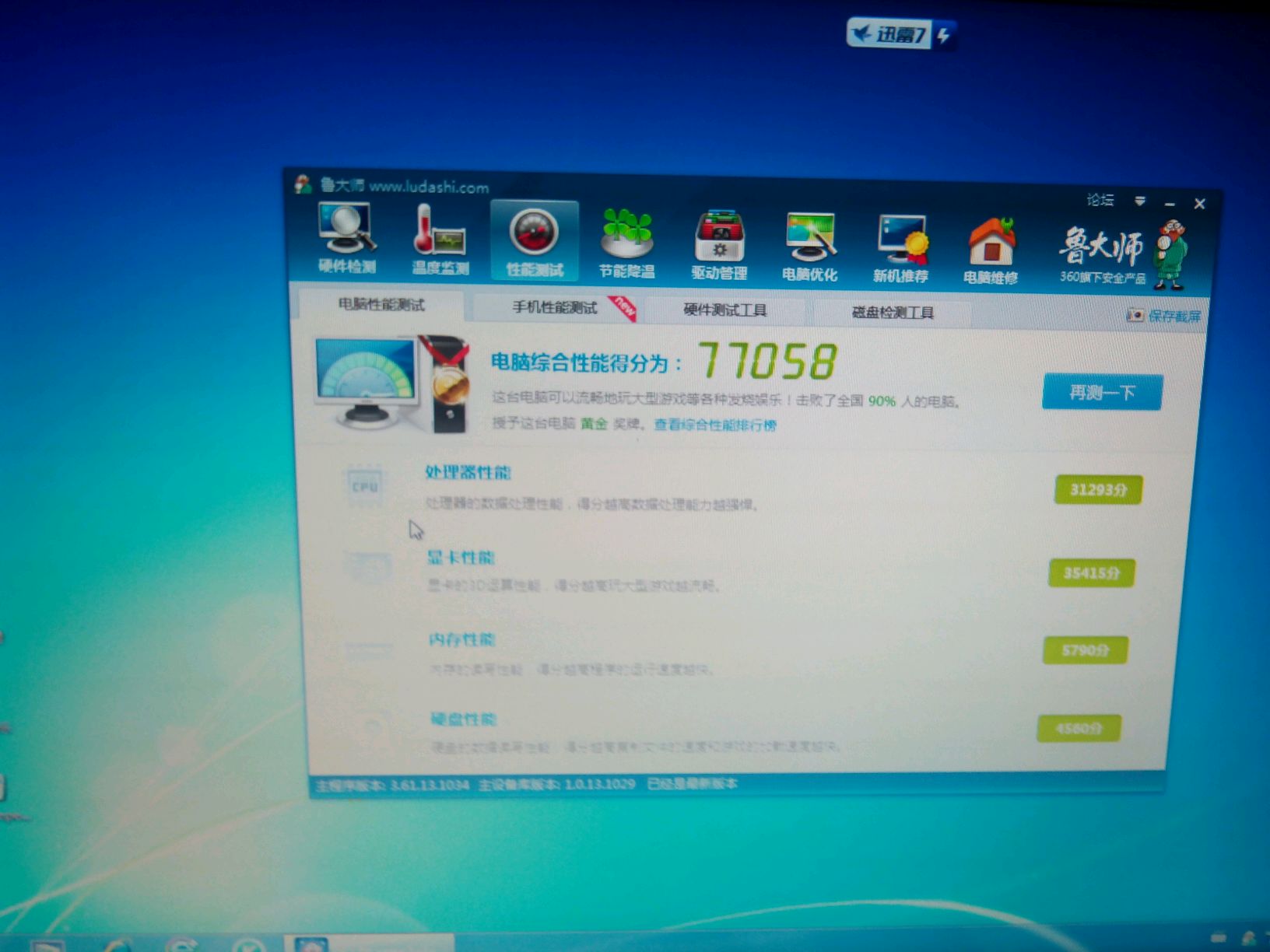Click the 鲁大师 title bar app icon
Screen dimensions: 1270x952
tap(303, 184)
